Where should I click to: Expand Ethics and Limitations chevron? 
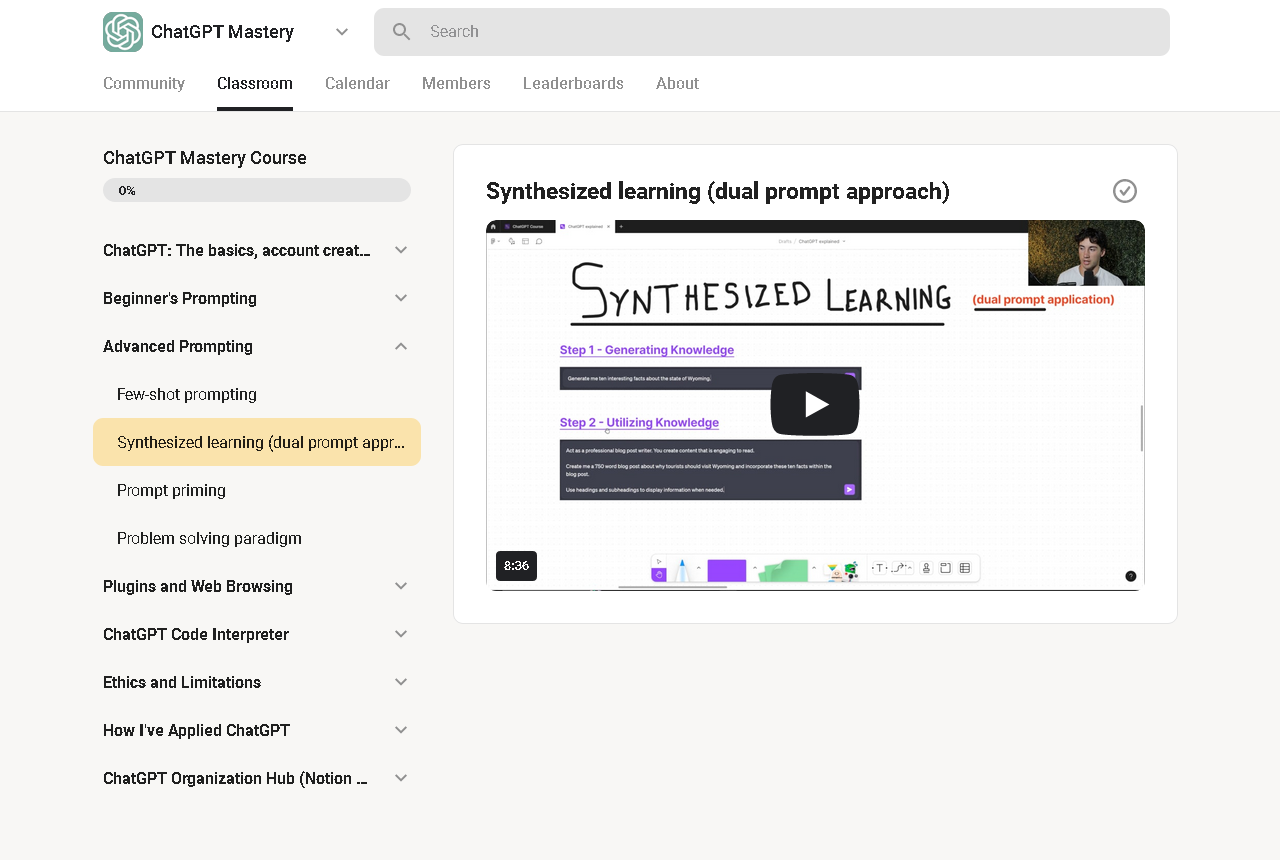point(401,682)
